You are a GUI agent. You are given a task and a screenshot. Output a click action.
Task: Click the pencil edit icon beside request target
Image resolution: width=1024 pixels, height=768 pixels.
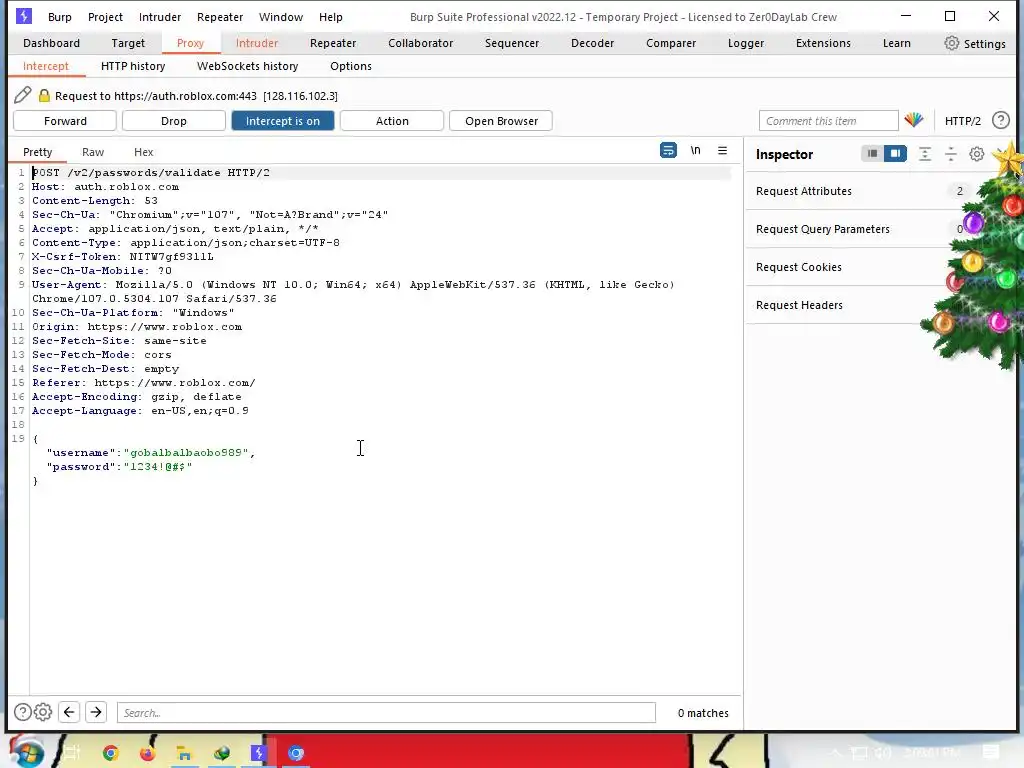23,95
